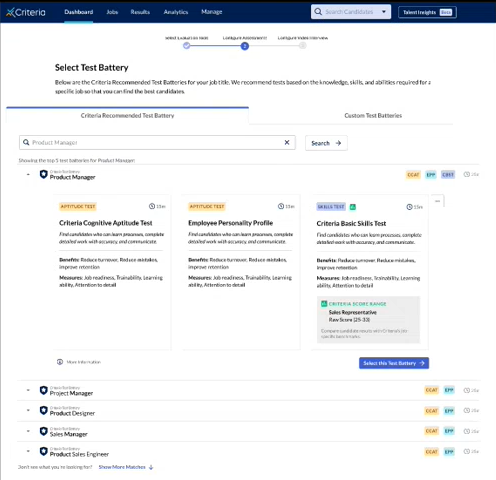Open the Dashboard menu item
496x480 pixels.
click(79, 12)
